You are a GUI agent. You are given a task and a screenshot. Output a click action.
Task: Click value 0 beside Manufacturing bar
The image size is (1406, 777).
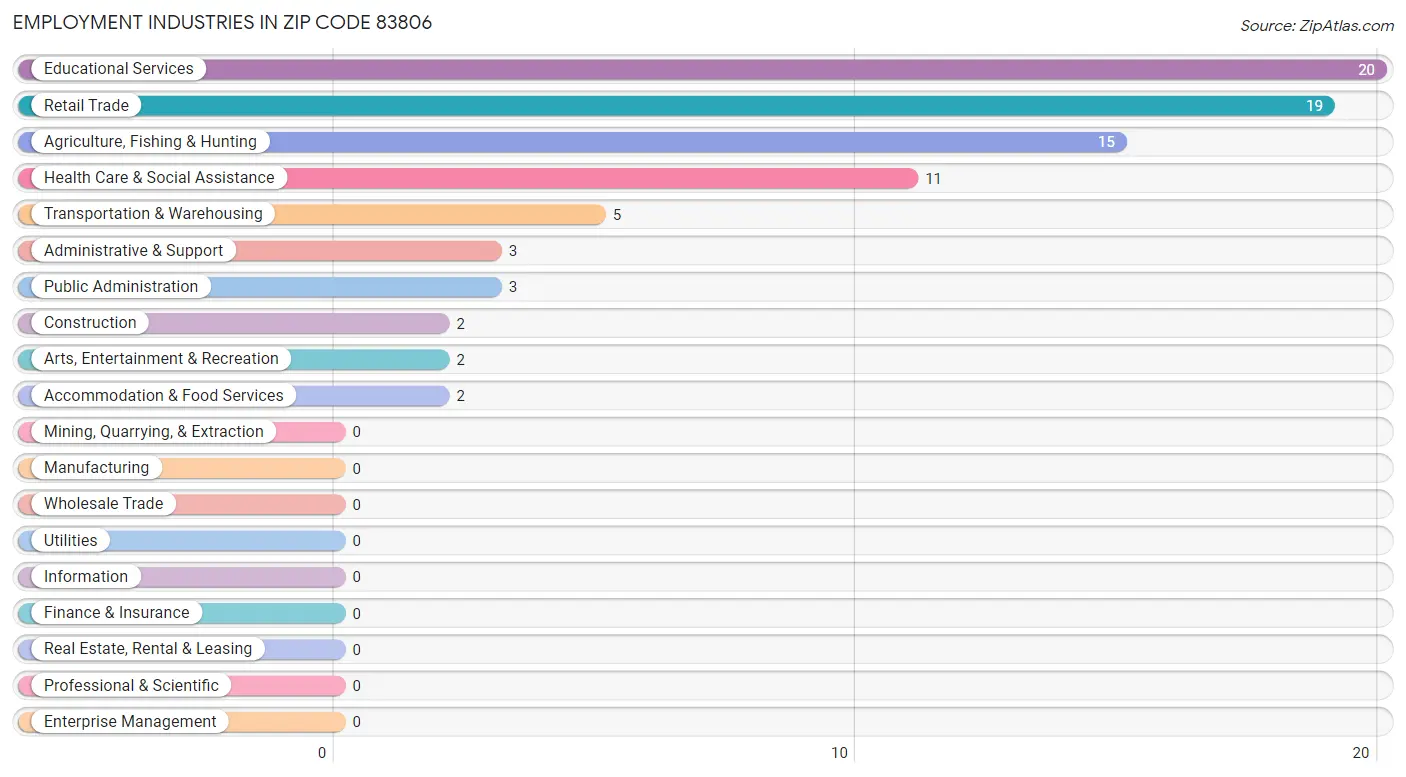coord(357,469)
